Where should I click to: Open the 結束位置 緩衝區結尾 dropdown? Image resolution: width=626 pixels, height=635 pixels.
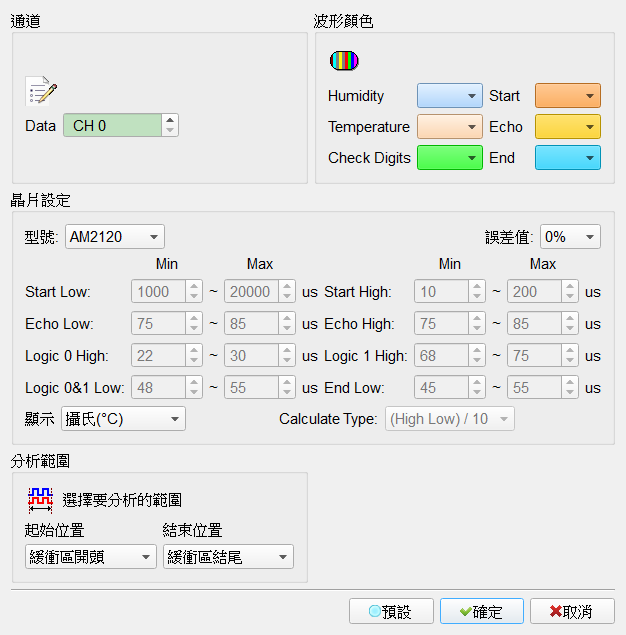click(x=228, y=557)
